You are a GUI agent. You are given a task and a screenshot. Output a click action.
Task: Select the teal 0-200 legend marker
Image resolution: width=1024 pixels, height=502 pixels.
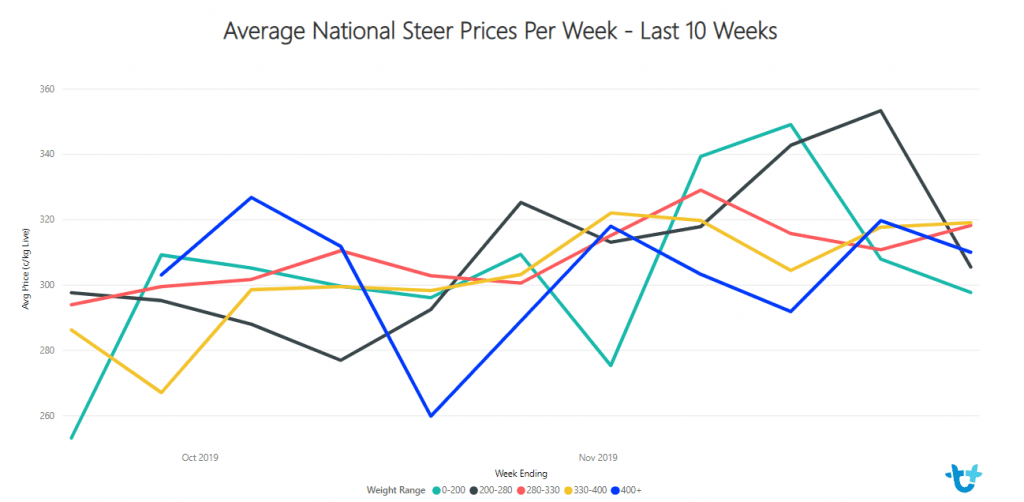point(436,490)
